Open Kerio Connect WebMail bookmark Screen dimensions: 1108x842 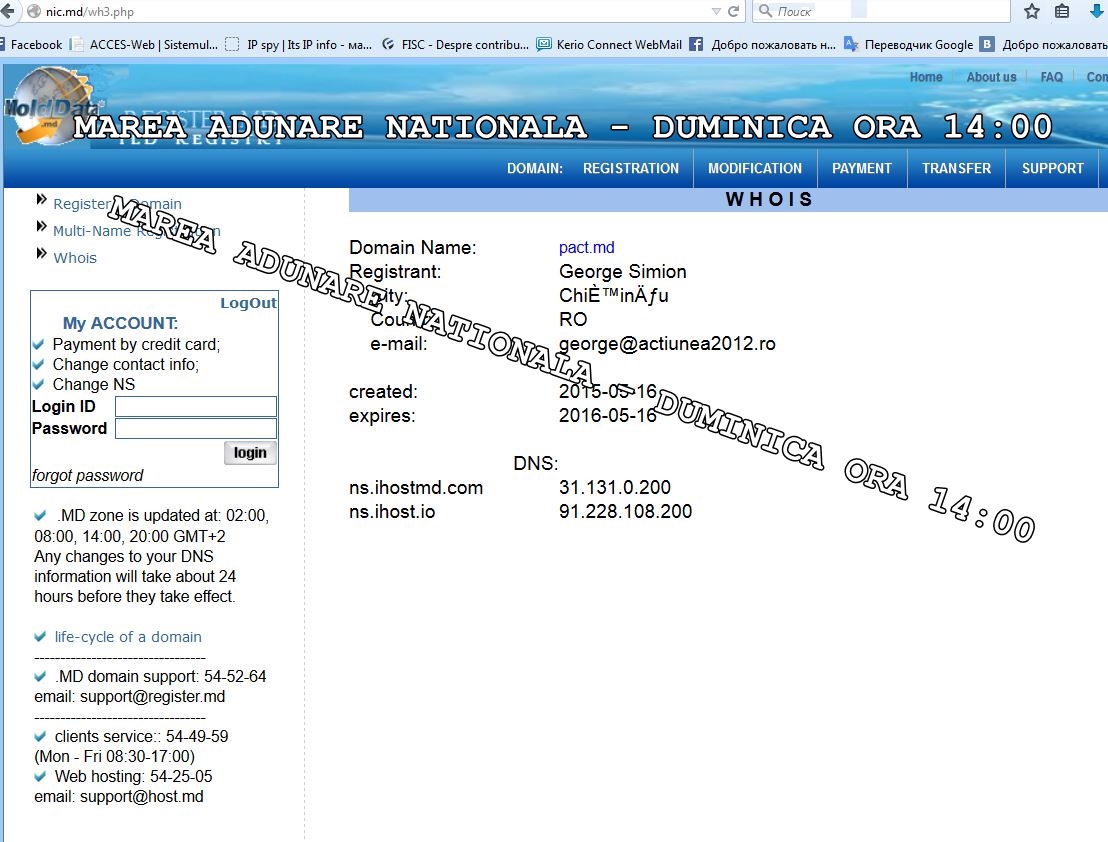point(609,45)
